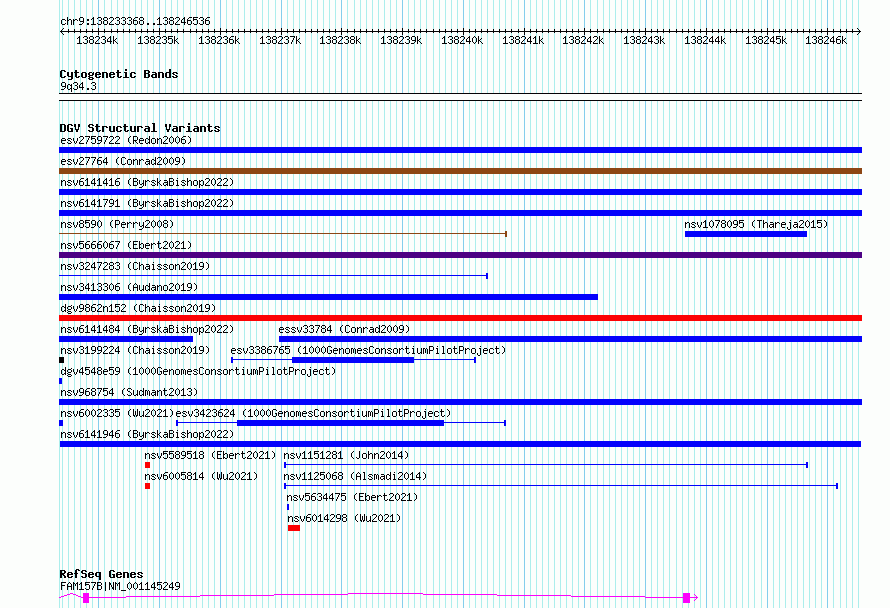The width and height of the screenshot is (890, 608).
Task: Click the nsv3413306 (Audano2019) blue bar
Action: (x=328, y=297)
